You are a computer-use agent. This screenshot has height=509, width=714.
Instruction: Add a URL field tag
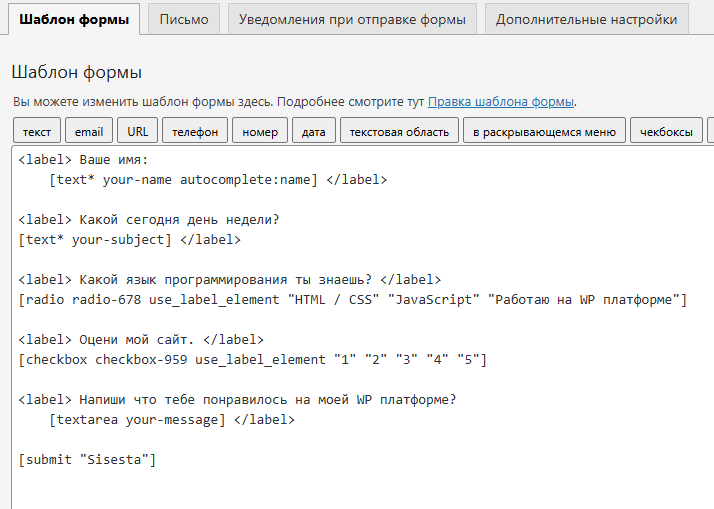tap(137, 131)
